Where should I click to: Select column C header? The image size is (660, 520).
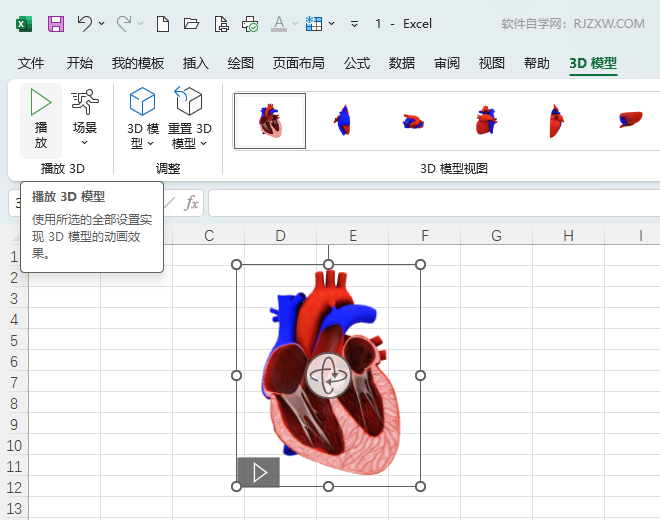pyautogui.click(x=209, y=235)
